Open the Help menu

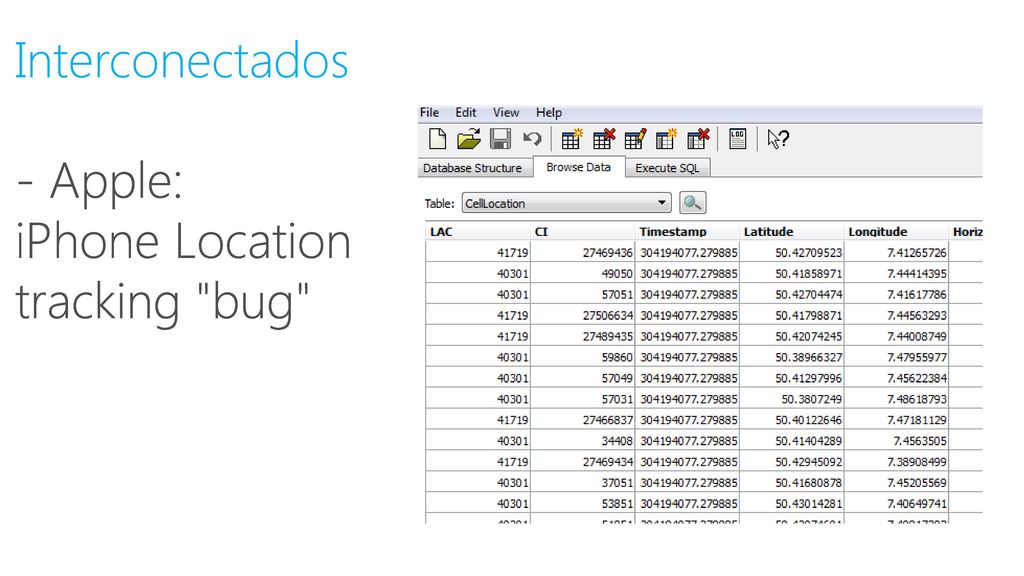click(x=549, y=112)
